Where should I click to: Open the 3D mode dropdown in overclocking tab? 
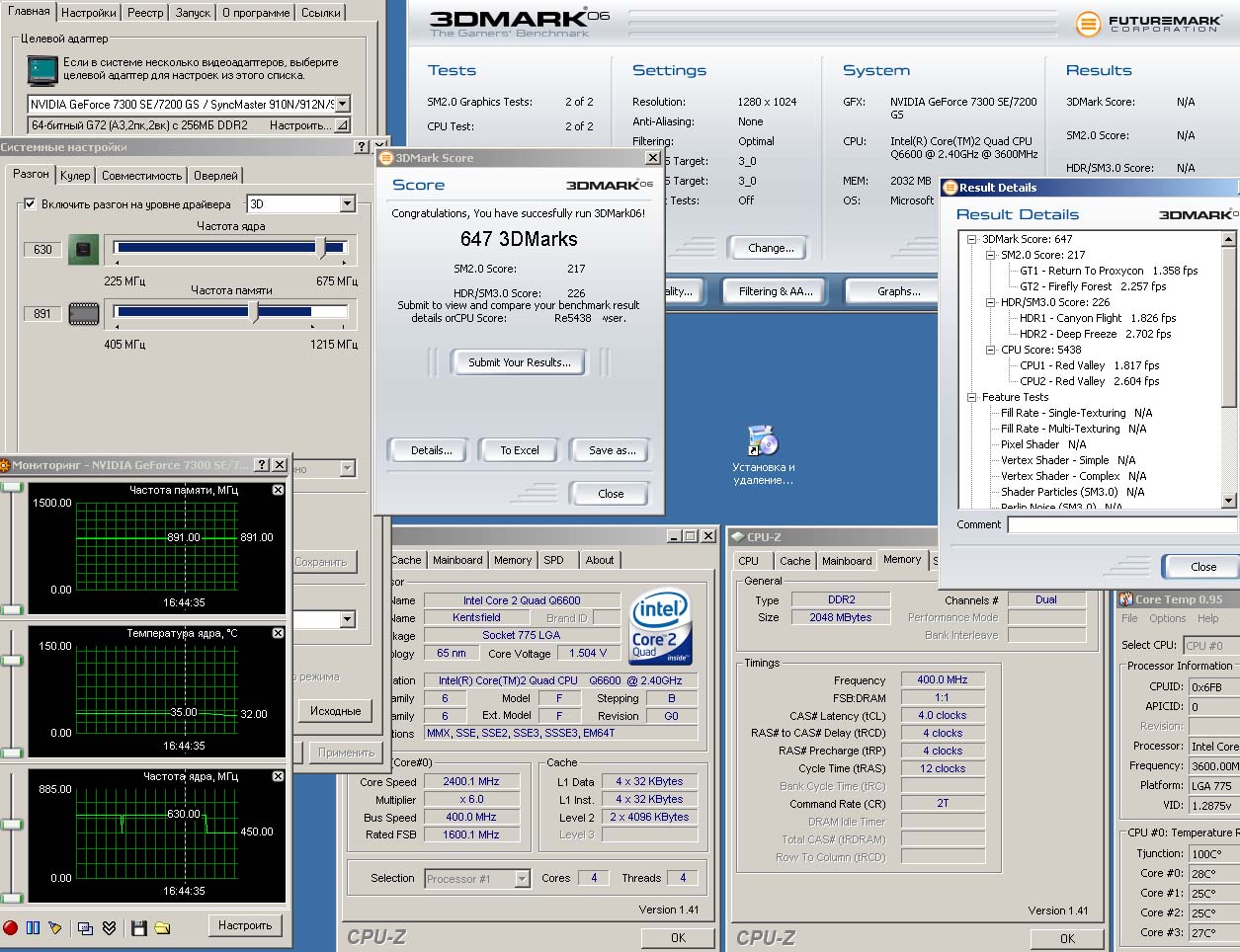pyautogui.click(x=347, y=203)
